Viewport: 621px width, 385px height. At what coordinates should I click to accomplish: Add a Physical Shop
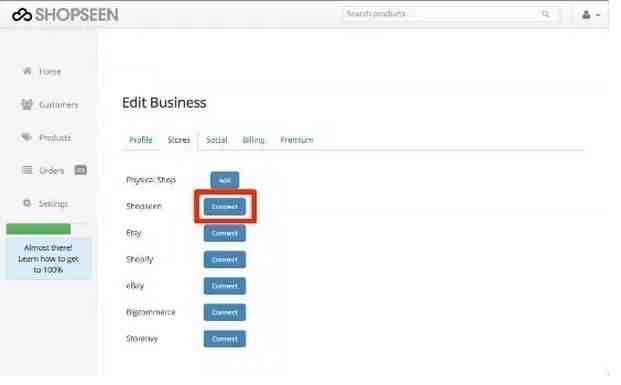225,180
